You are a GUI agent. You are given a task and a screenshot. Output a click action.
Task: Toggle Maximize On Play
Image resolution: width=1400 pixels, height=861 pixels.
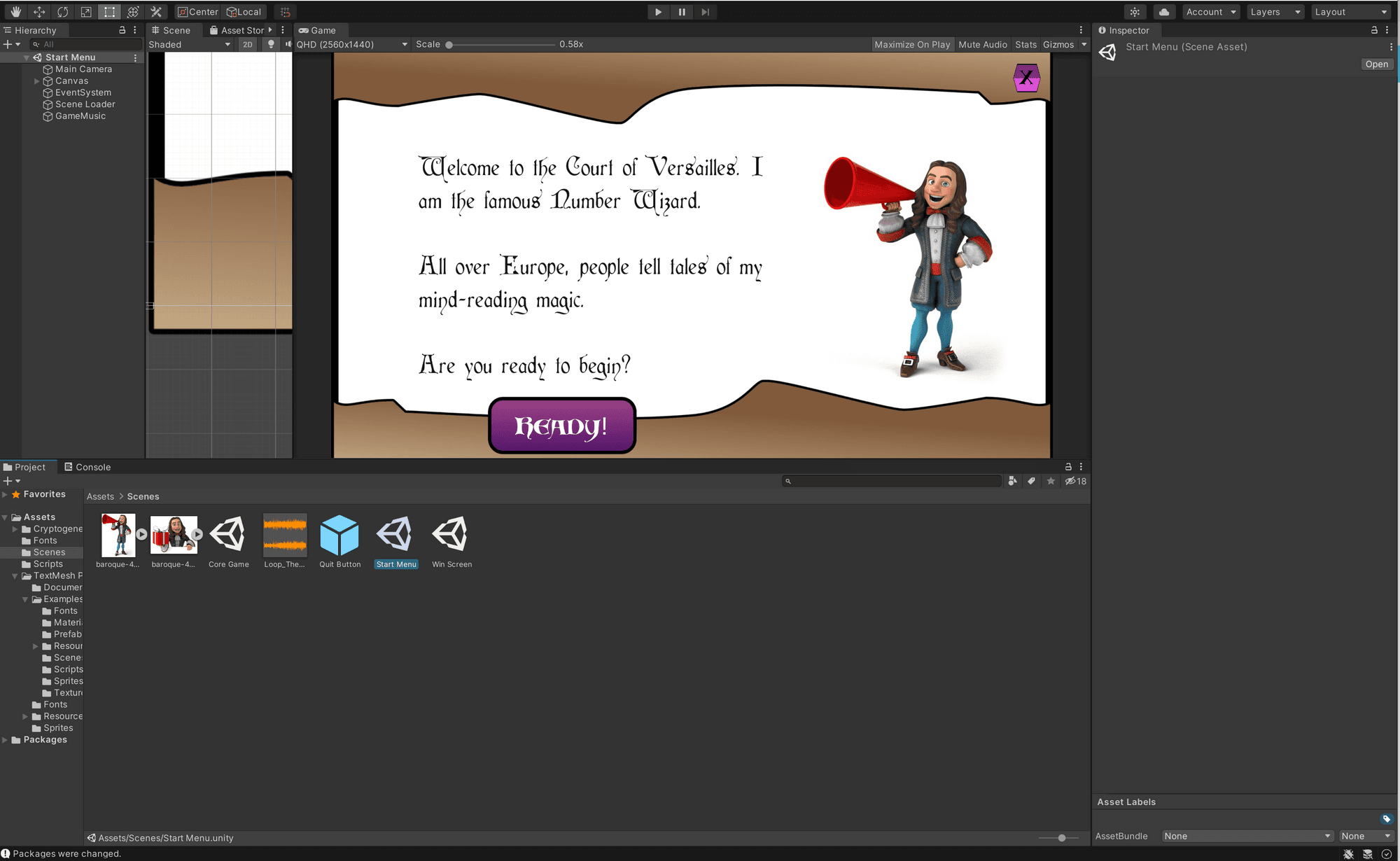(x=912, y=44)
